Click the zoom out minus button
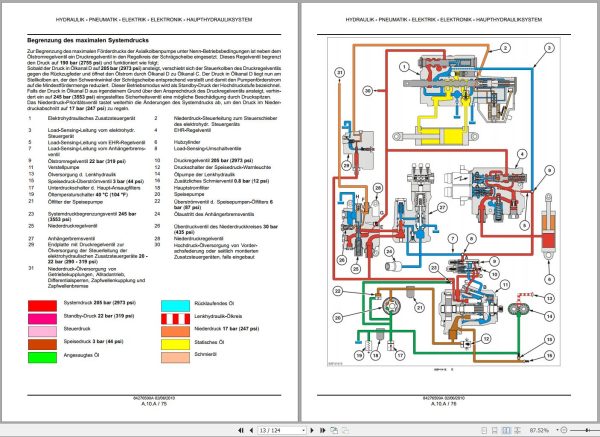Viewport: 600px width, 437px height. tap(564, 430)
